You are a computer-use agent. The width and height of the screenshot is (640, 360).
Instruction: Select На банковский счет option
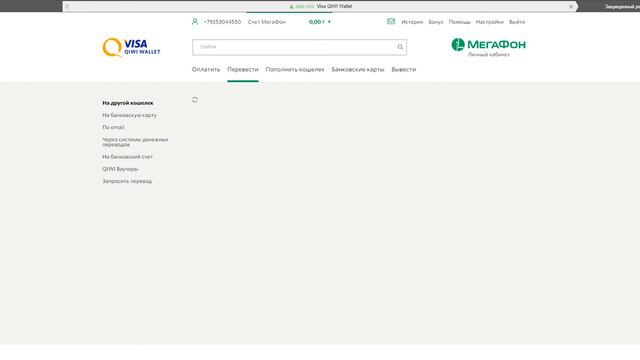click(x=127, y=157)
